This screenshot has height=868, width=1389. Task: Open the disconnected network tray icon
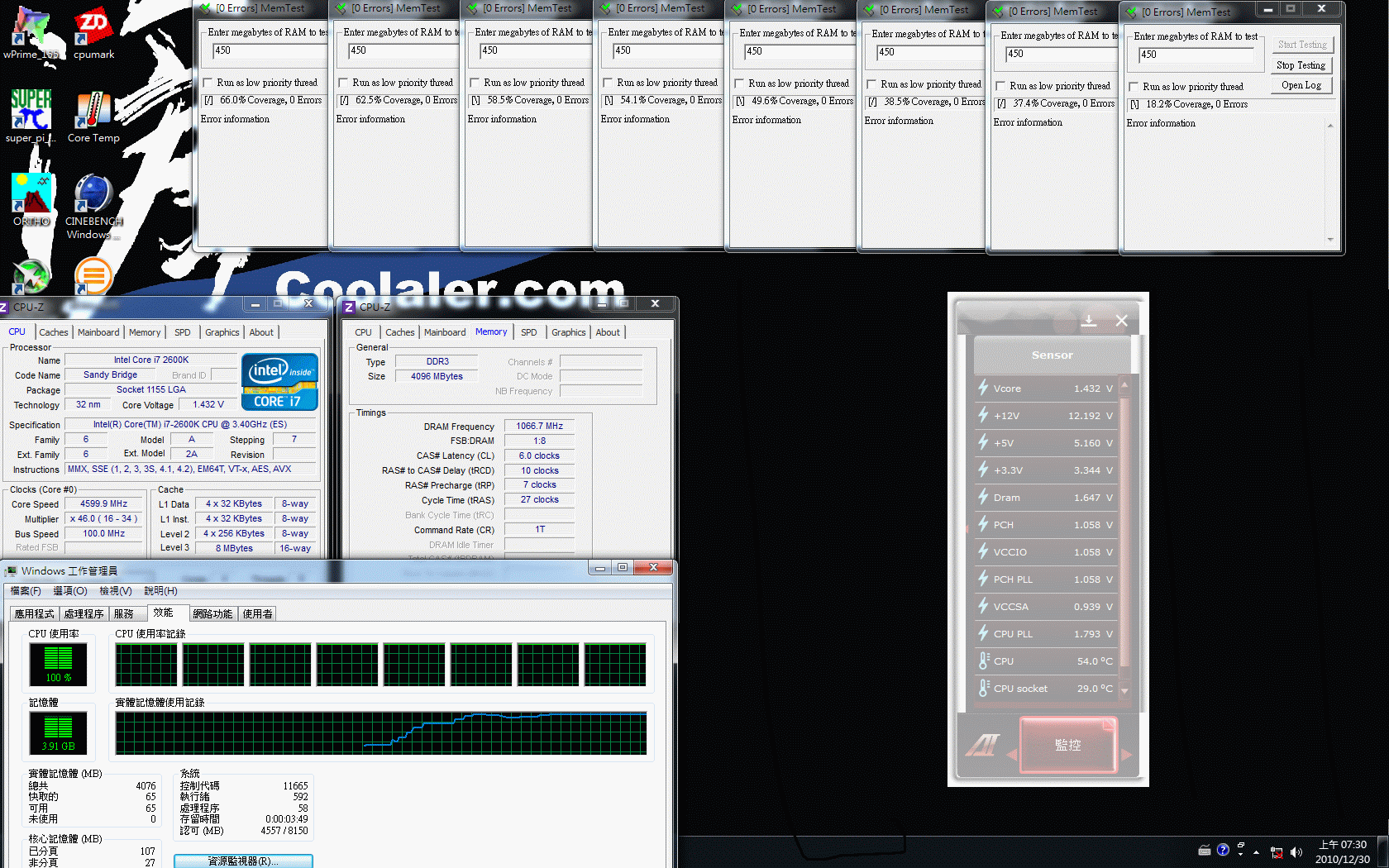(1277, 852)
